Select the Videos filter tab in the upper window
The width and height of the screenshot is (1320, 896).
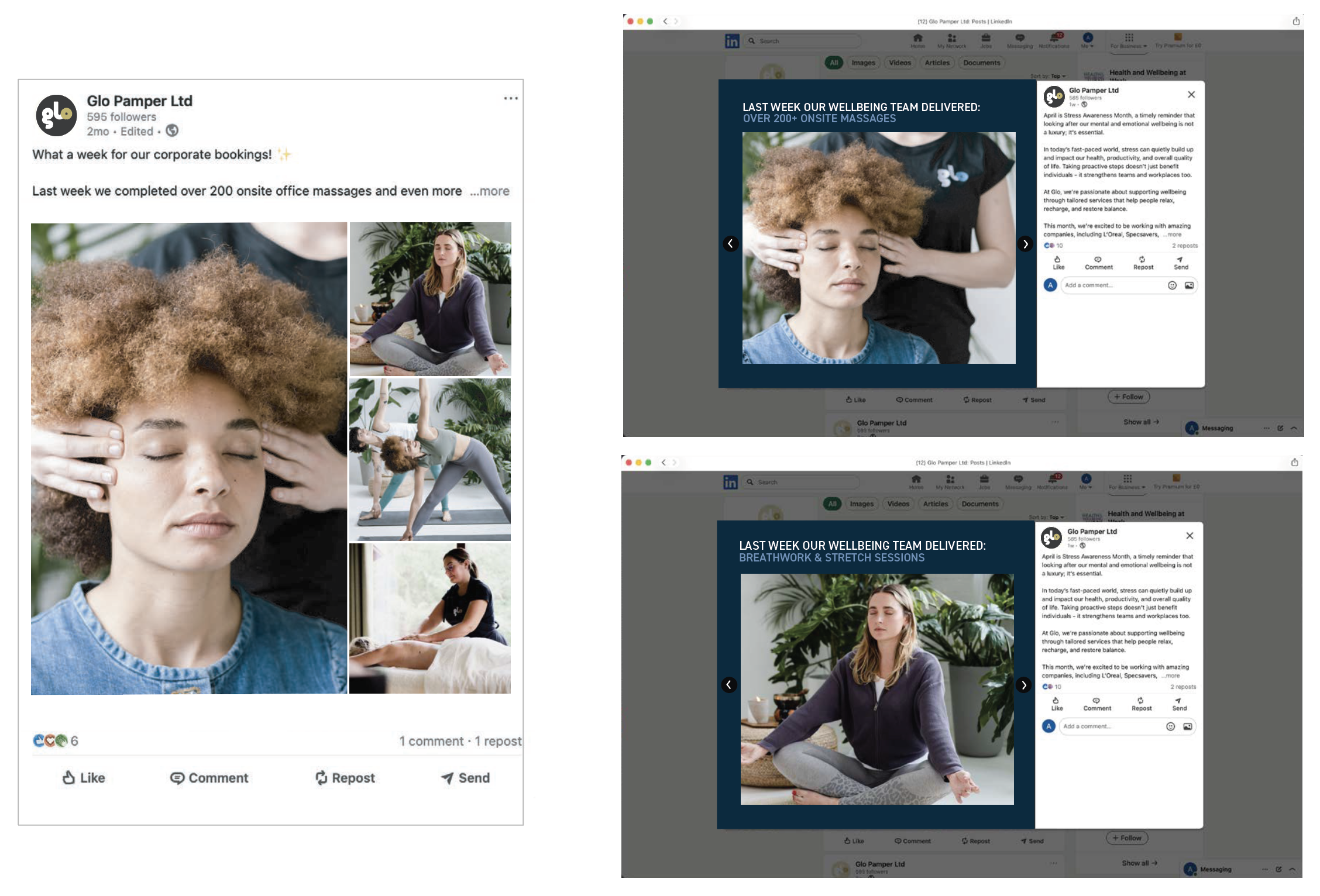tap(899, 63)
